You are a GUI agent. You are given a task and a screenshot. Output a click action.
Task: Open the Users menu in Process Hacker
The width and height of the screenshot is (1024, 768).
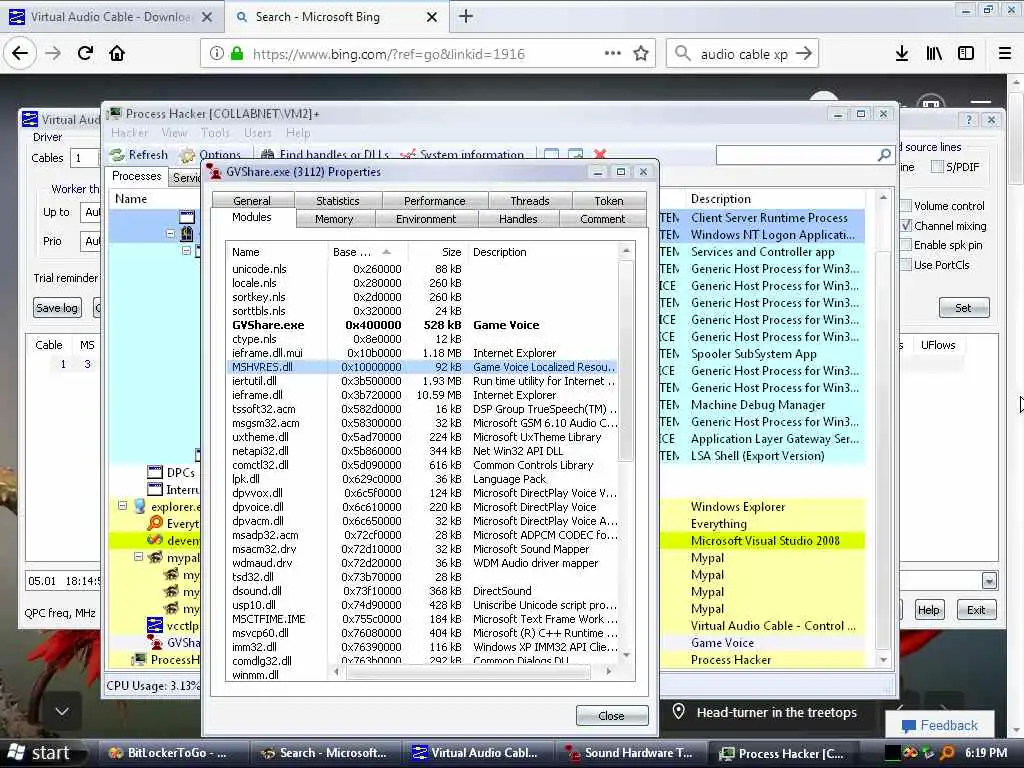[x=257, y=133]
